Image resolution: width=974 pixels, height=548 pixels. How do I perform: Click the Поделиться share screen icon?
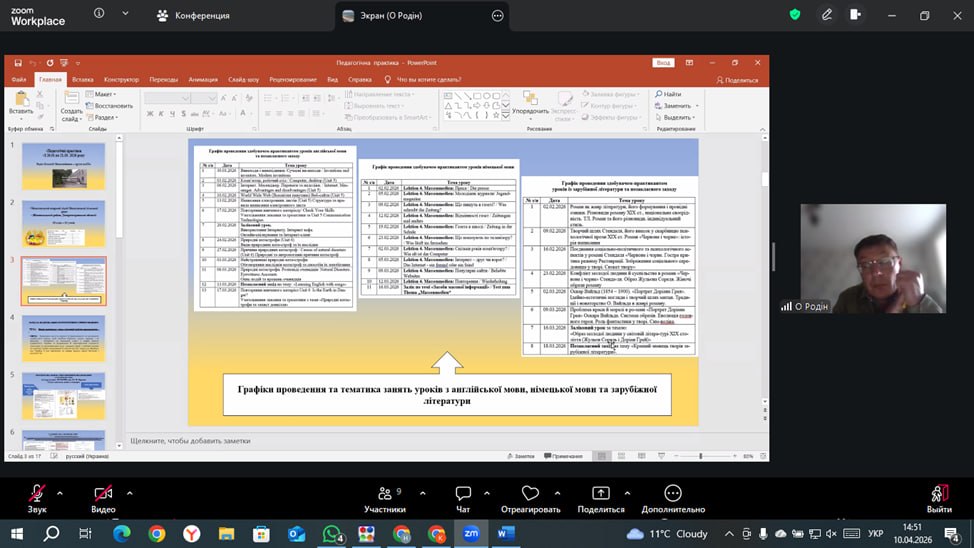point(600,494)
